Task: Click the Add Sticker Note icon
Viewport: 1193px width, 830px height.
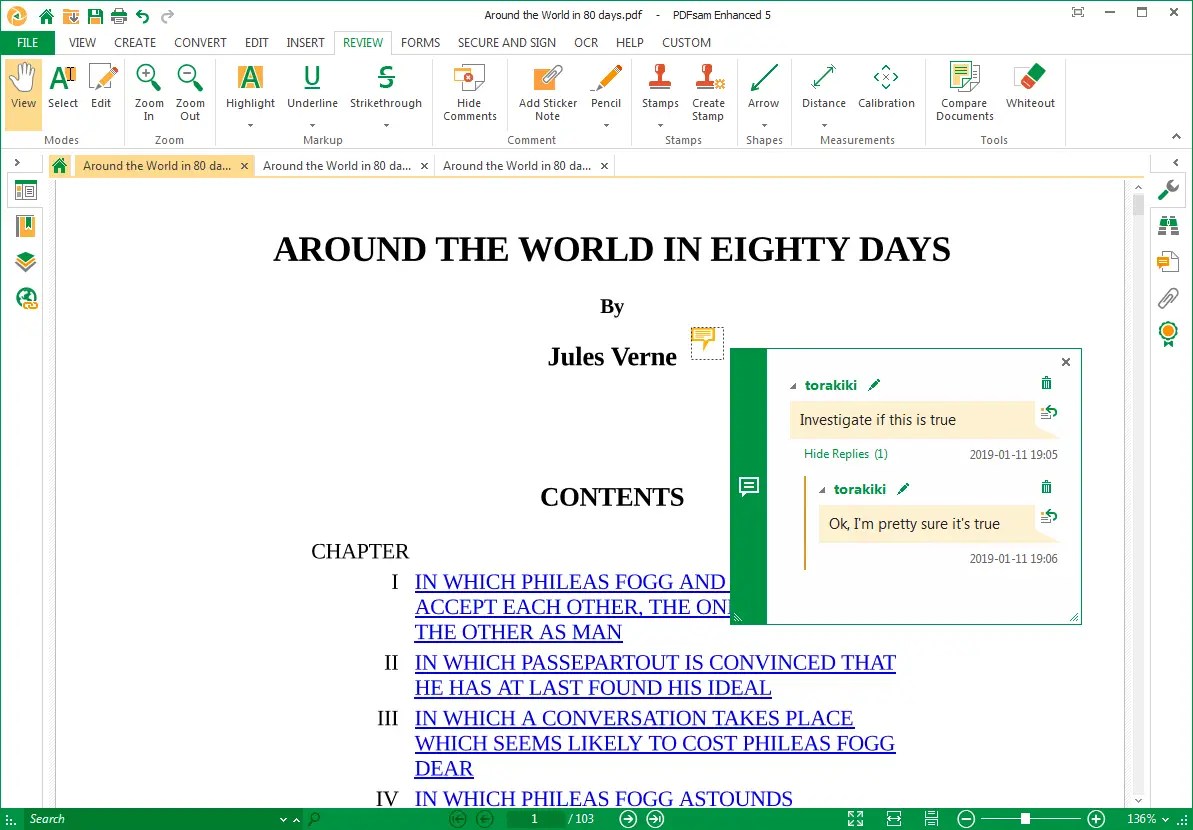Action: point(547,91)
